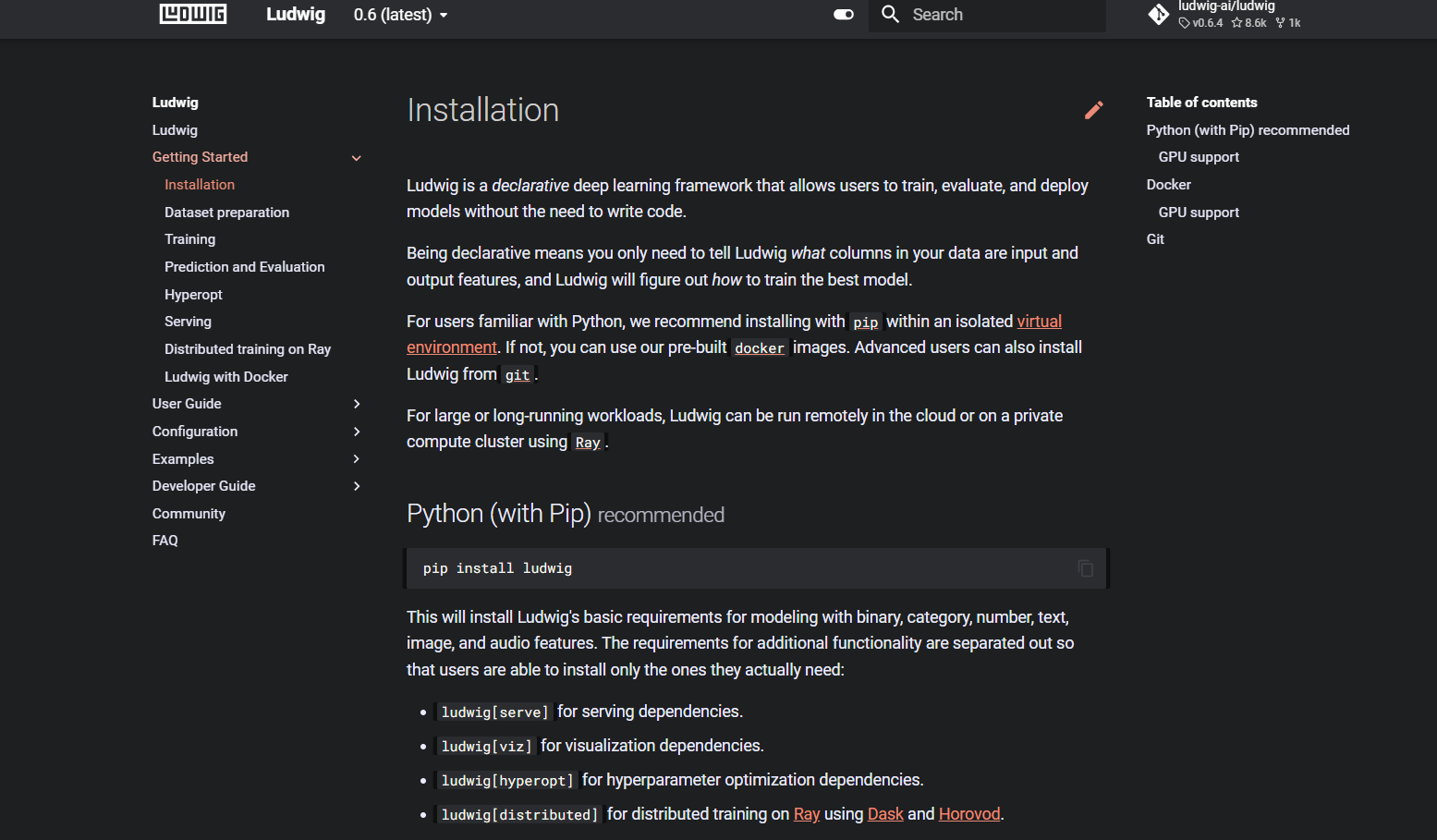Image resolution: width=1437 pixels, height=840 pixels.
Task: Jump to Docker in table of contents
Action: tap(1168, 185)
